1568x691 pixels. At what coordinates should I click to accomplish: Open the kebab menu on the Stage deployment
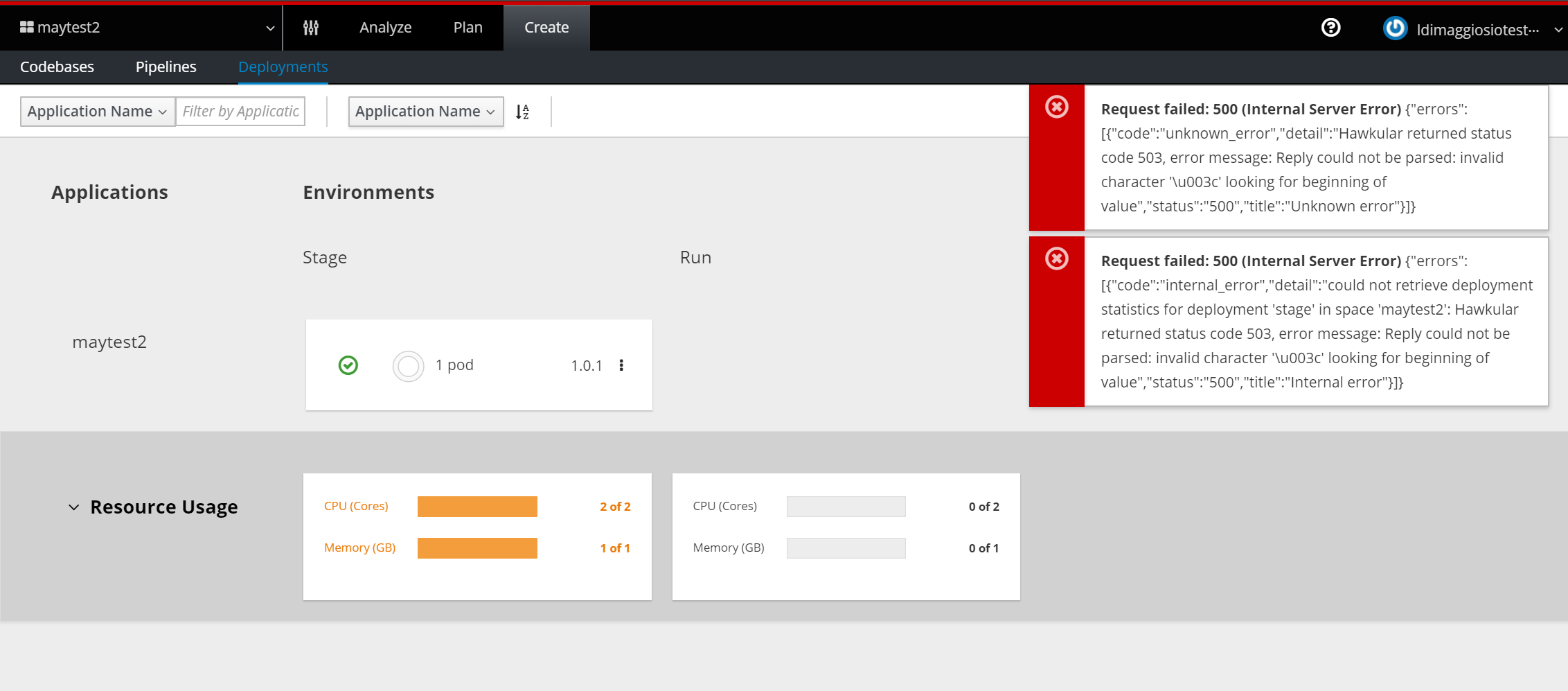621,365
